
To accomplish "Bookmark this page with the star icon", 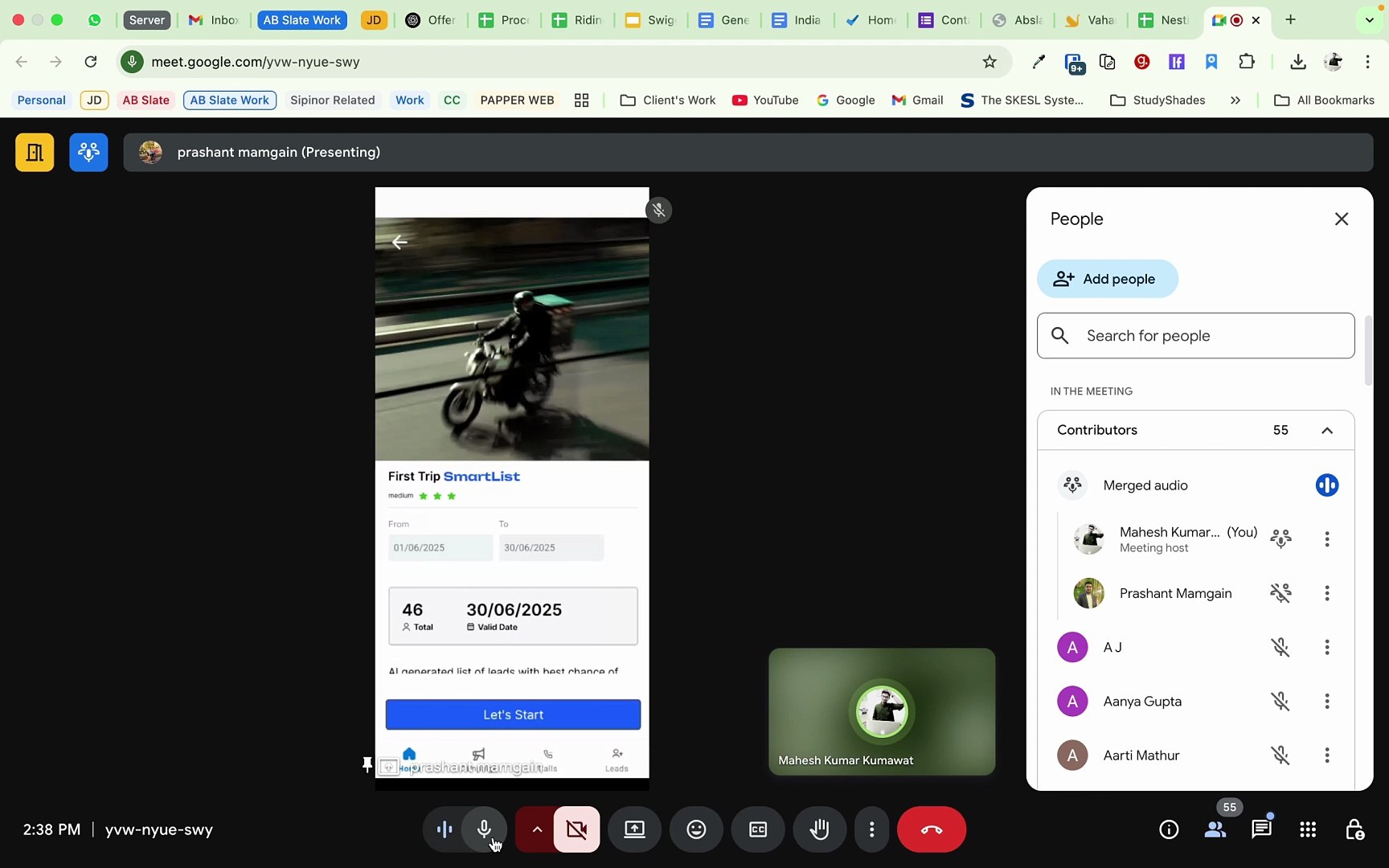I will 990,62.
